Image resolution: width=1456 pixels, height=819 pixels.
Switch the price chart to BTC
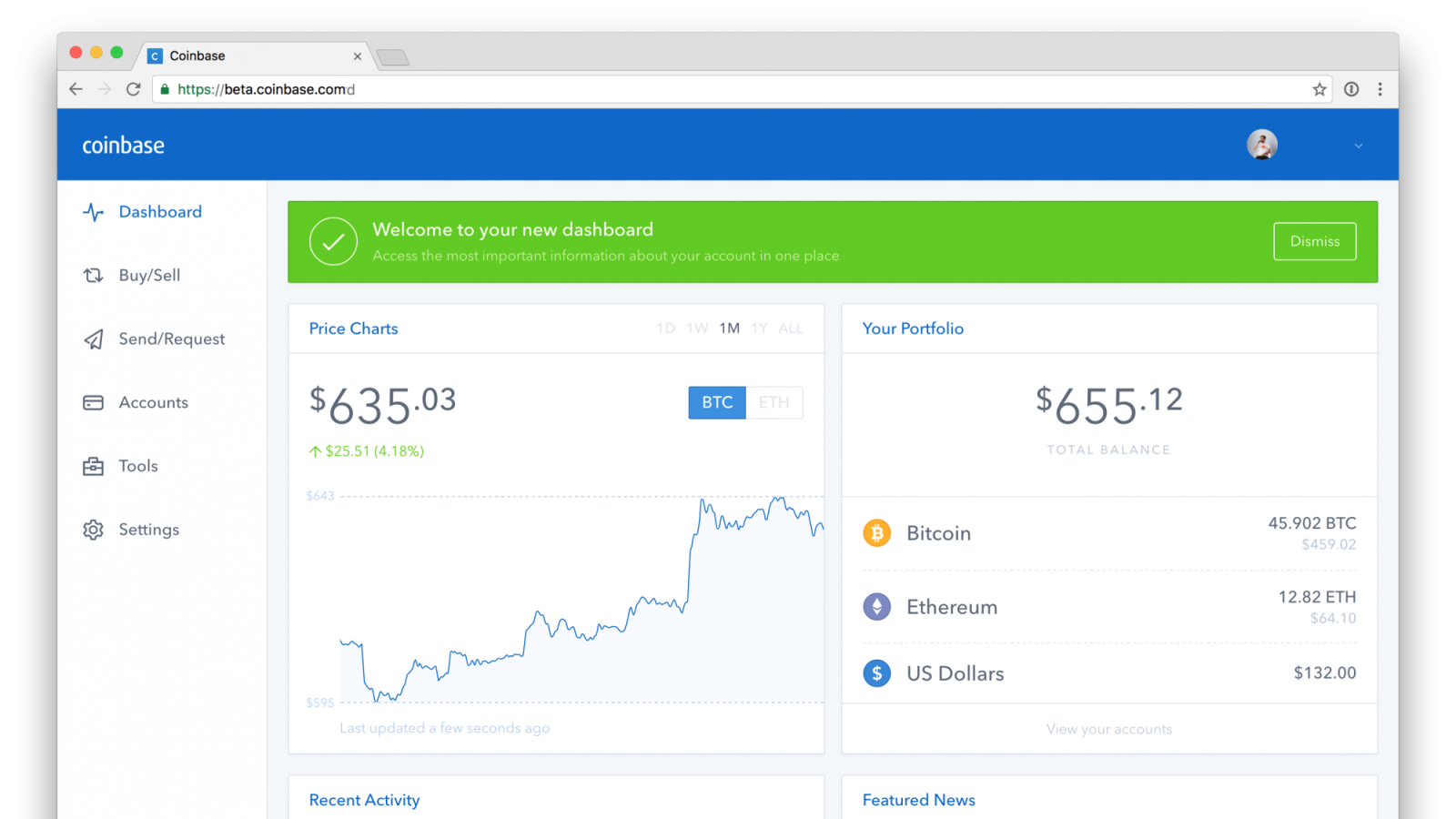717,402
